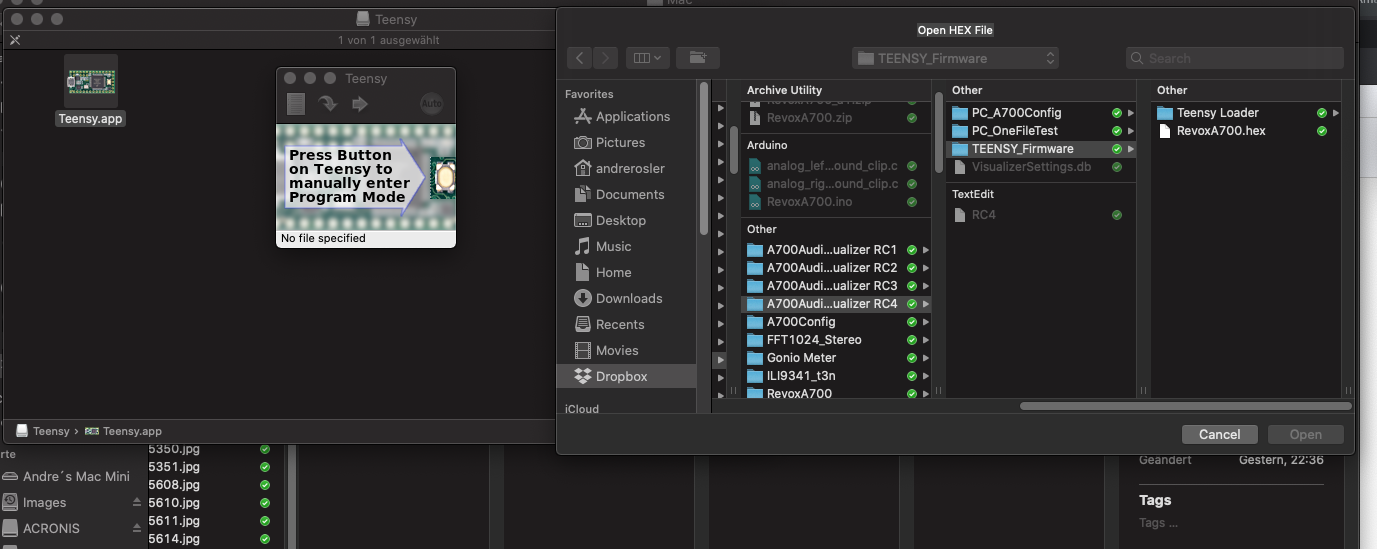Open the column view options dropdown

coord(647,58)
